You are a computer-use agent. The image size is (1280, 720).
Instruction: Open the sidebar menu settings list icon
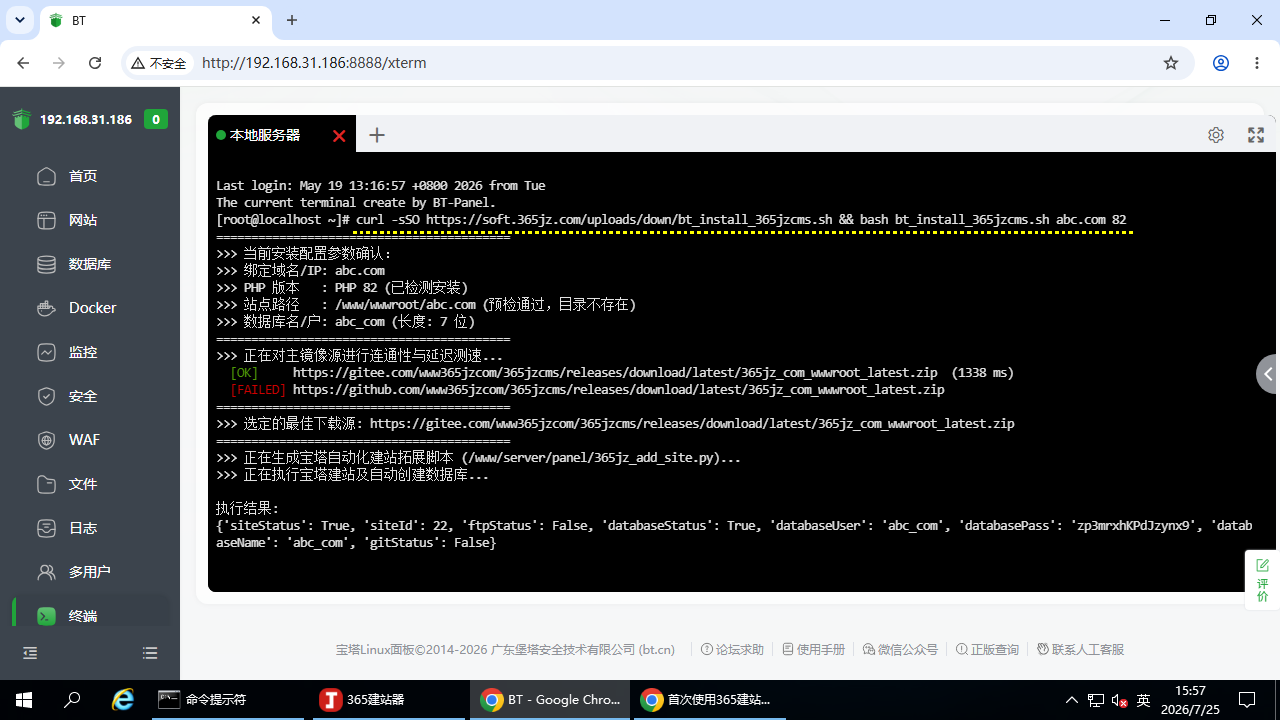click(150, 653)
